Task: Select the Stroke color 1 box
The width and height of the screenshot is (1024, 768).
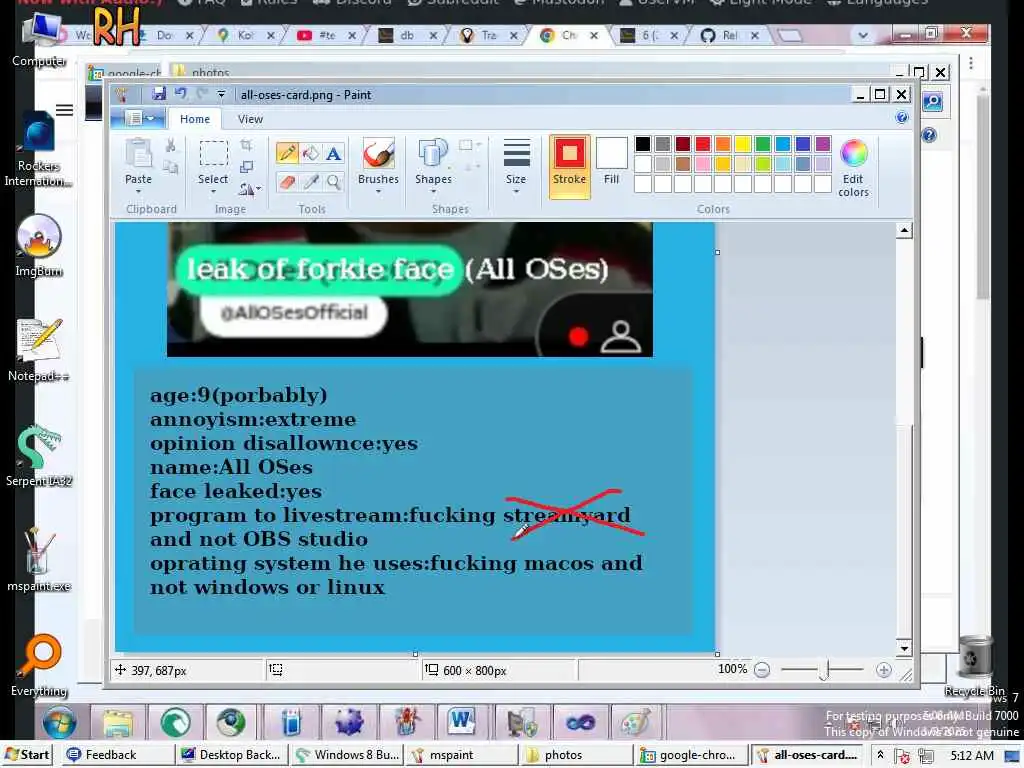Action: (569, 167)
